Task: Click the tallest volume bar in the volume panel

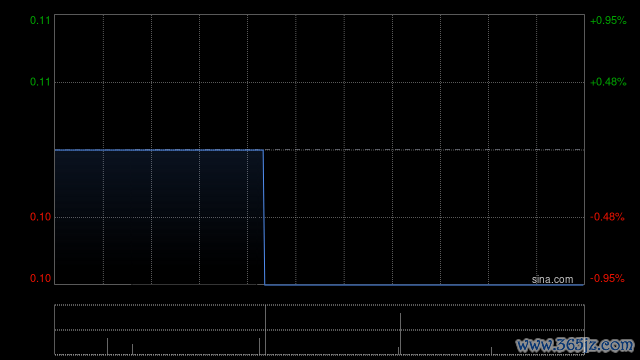Action: 265,330
